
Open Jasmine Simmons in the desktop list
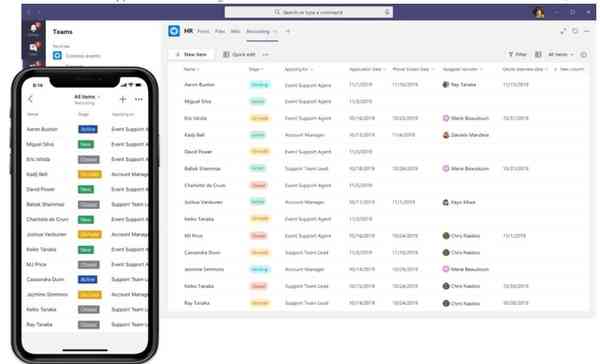coord(204,269)
